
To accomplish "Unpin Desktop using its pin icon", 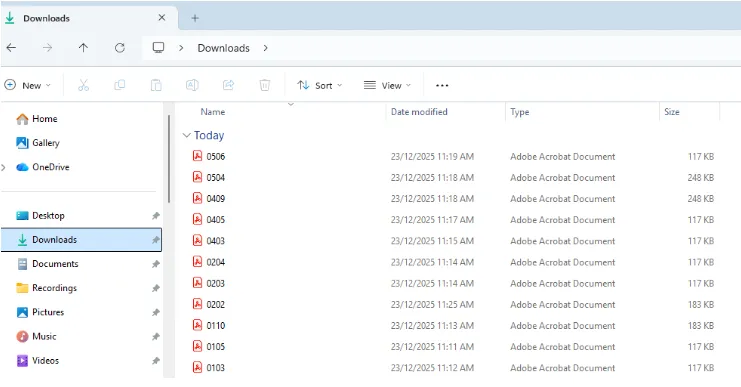I will [x=155, y=216].
